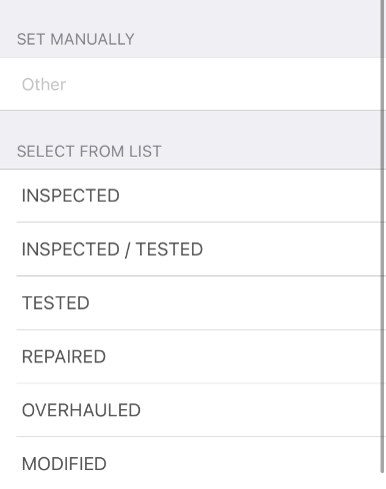
Task: Select the MODIFIED option
Action: (x=191, y=463)
